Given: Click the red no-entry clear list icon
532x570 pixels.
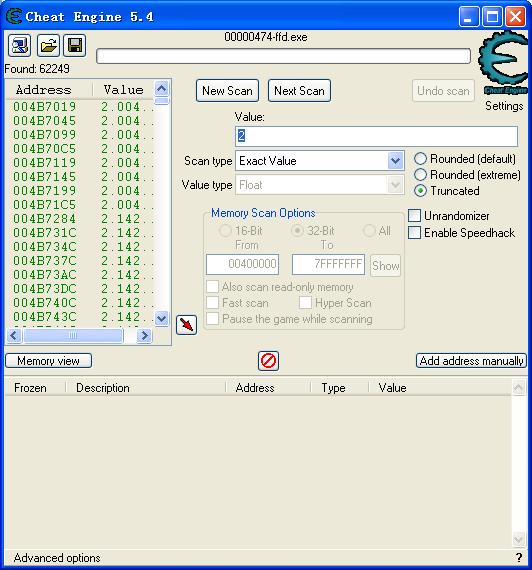Looking at the screenshot, I should click(268, 361).
